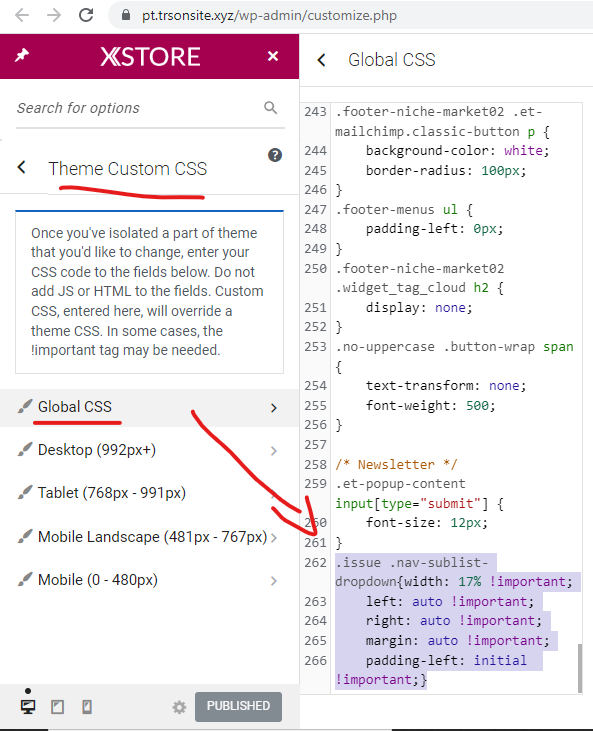
Task: Switch to tablet preview device icon
Action: click(57, 707)
